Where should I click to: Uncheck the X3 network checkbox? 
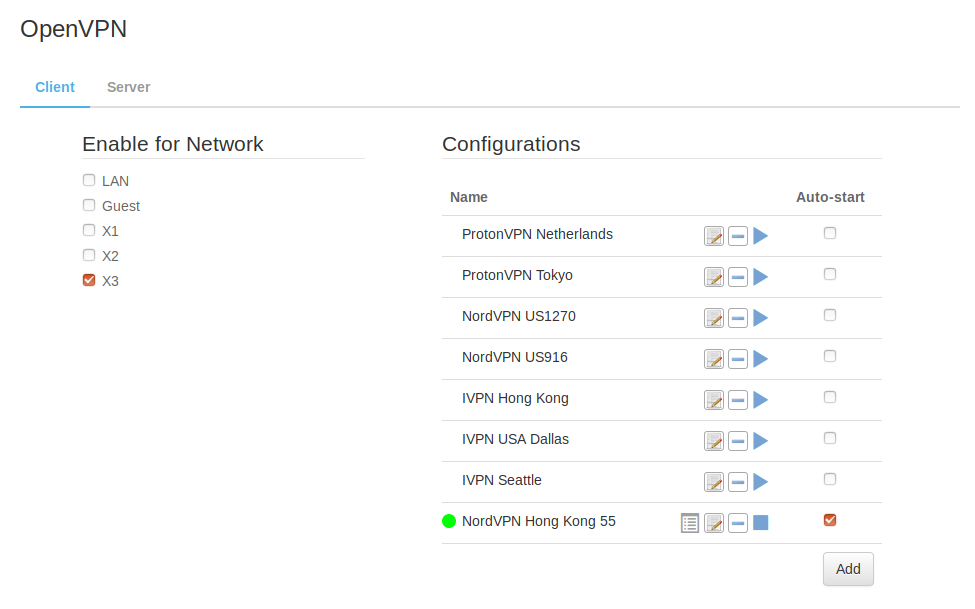[x=89, y=280]
